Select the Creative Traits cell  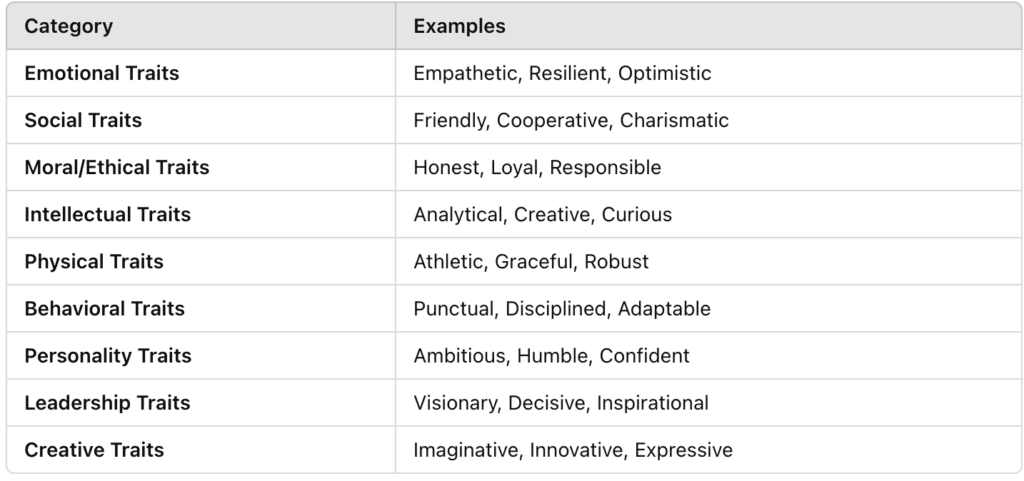[94, 449]
